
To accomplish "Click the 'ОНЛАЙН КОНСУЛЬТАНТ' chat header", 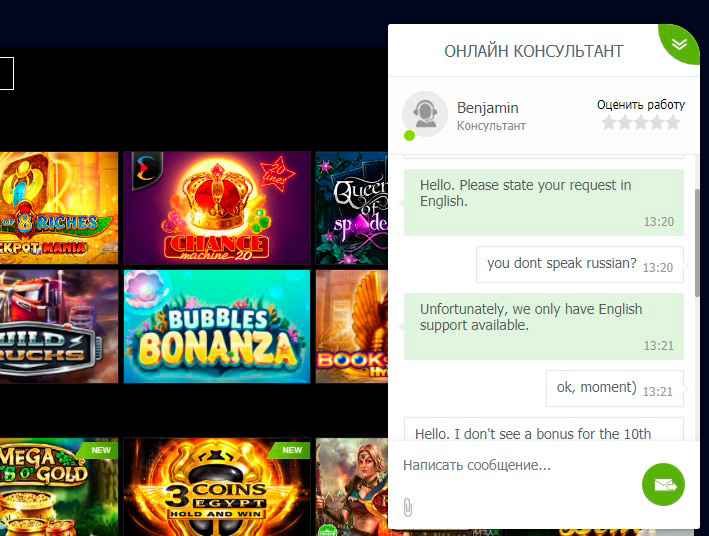I will pos(533,51).
